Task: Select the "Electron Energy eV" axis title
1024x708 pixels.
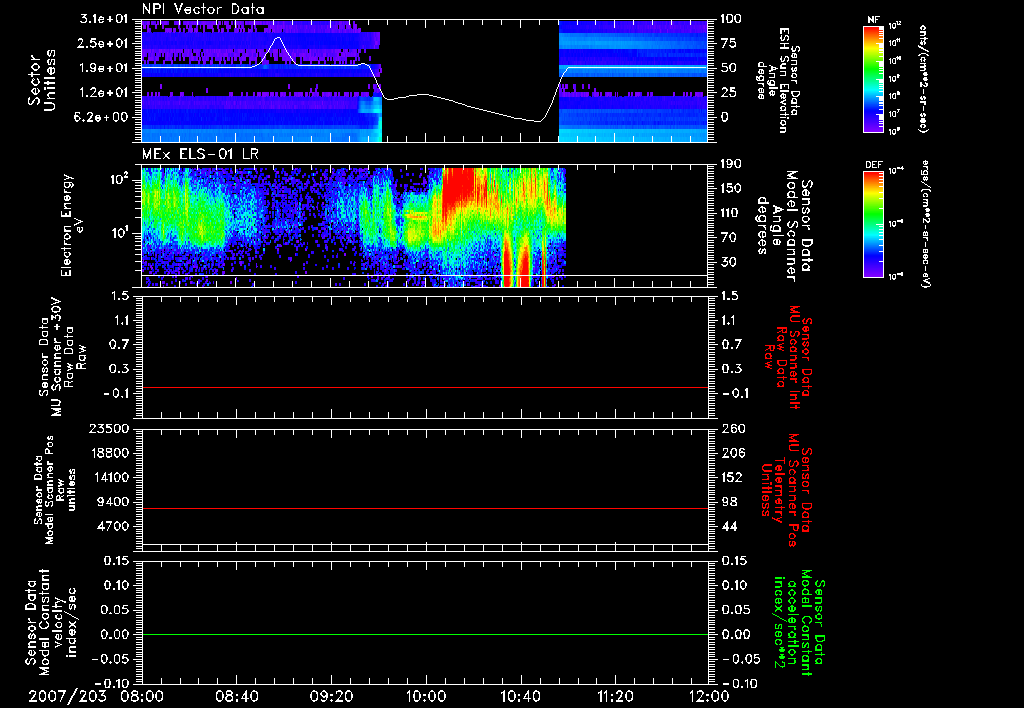Action: coord(72,225)
